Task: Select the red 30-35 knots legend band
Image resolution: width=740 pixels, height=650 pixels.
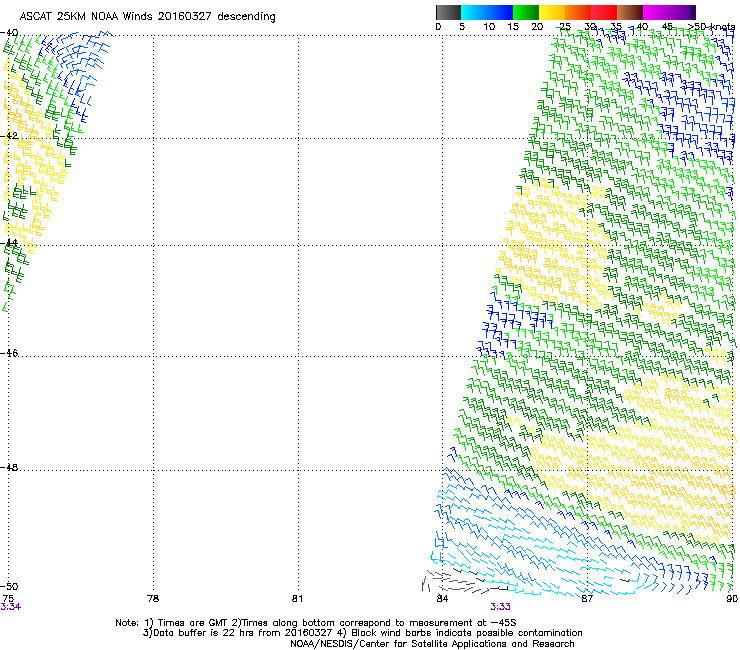Action: tap(604, 12)
